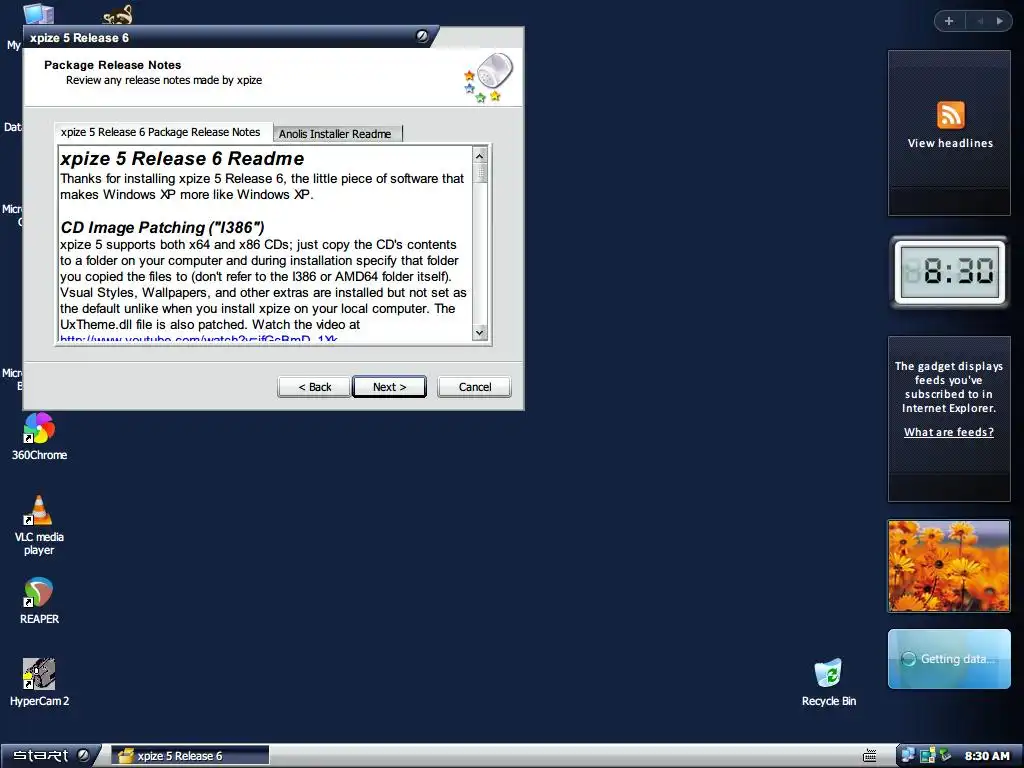This screenshot has width=1024, height=768.
Task: Cancel the xpize installer
Action: click(x=475, y=387)
